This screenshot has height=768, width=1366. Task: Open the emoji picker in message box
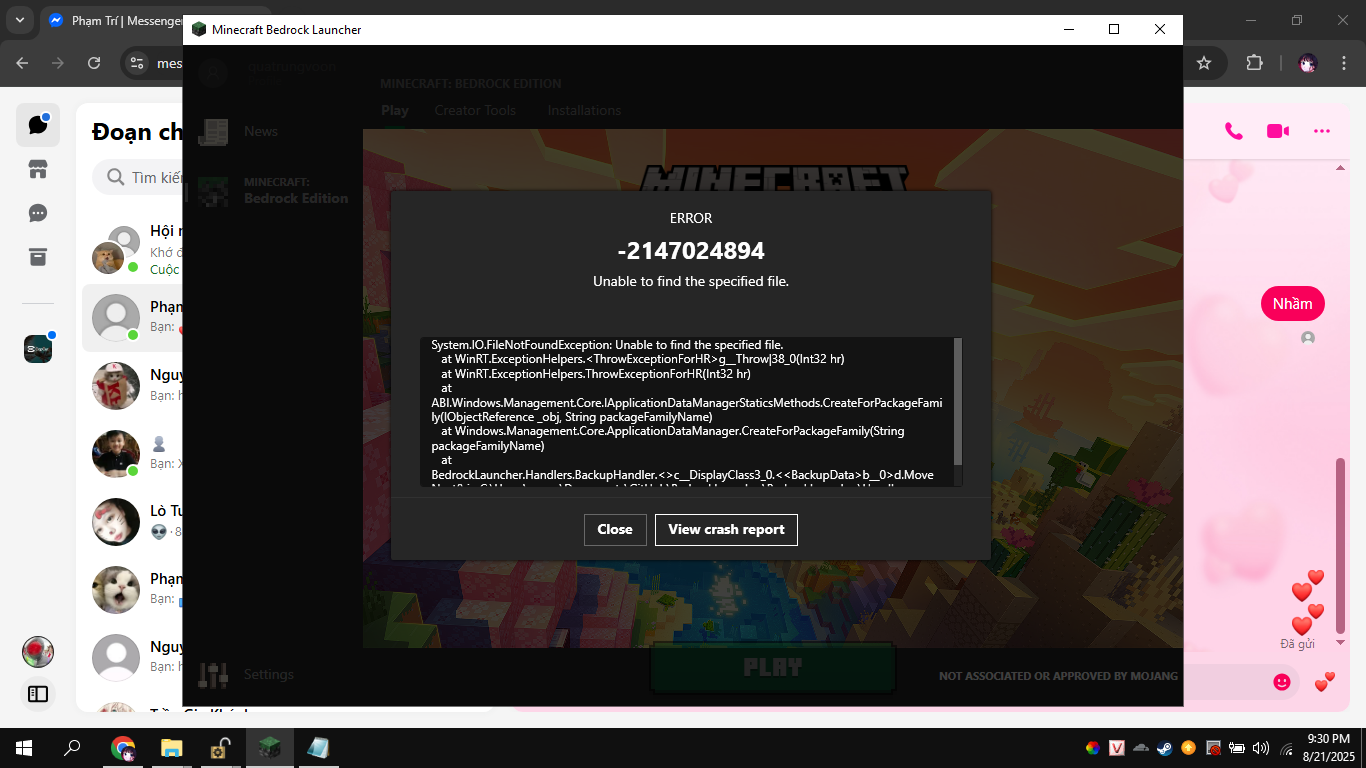(x=1282, y=682)
